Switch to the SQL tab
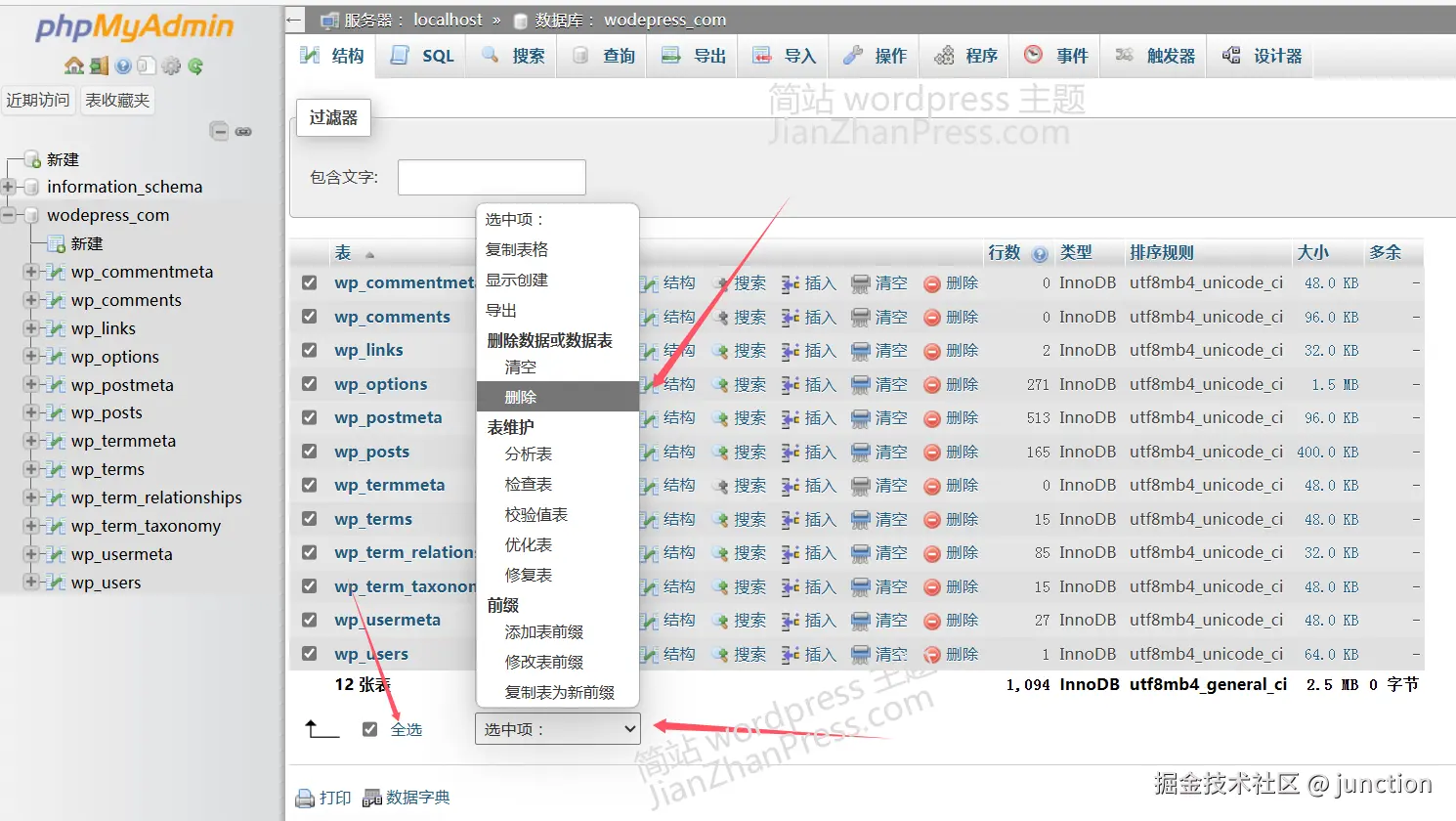 click(422, 56)
